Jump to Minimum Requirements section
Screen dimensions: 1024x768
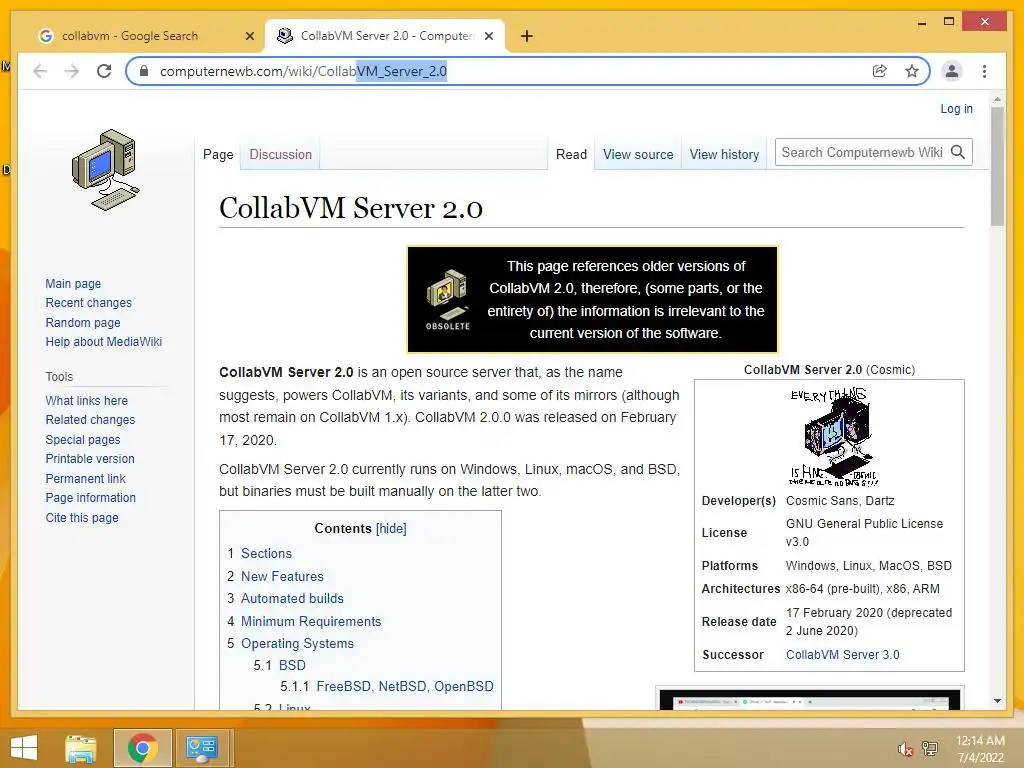pyautogui.click(x=311, y=622)
